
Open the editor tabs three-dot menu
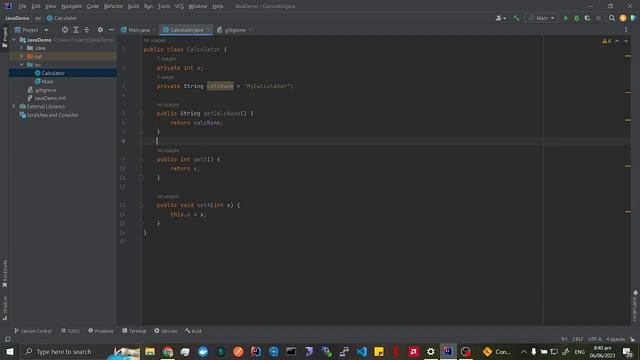(x=626, y=30)
